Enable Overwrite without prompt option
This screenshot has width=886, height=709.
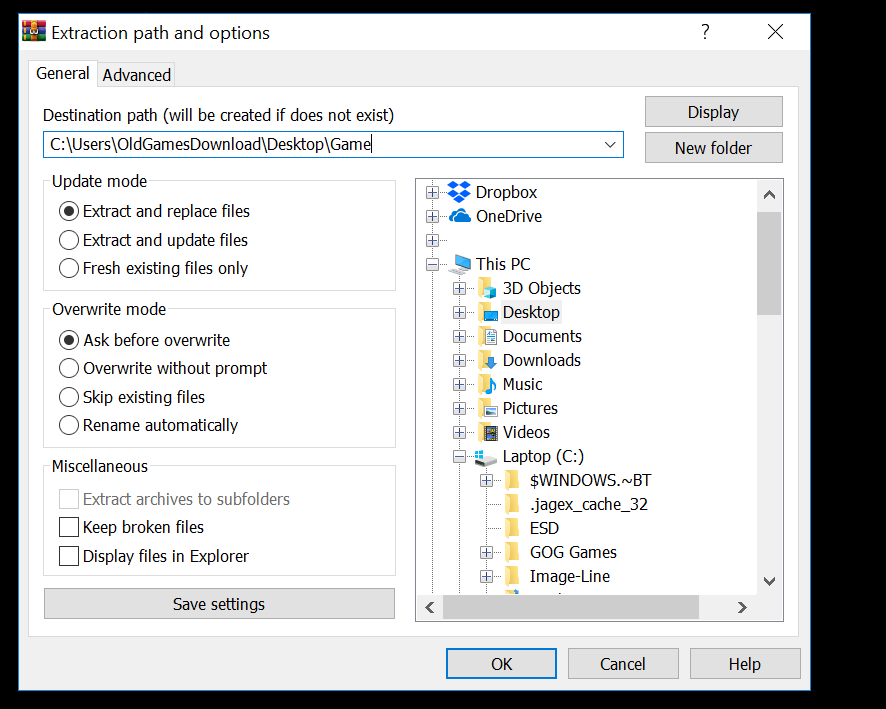pyautogui.click(x=69, y=368)
